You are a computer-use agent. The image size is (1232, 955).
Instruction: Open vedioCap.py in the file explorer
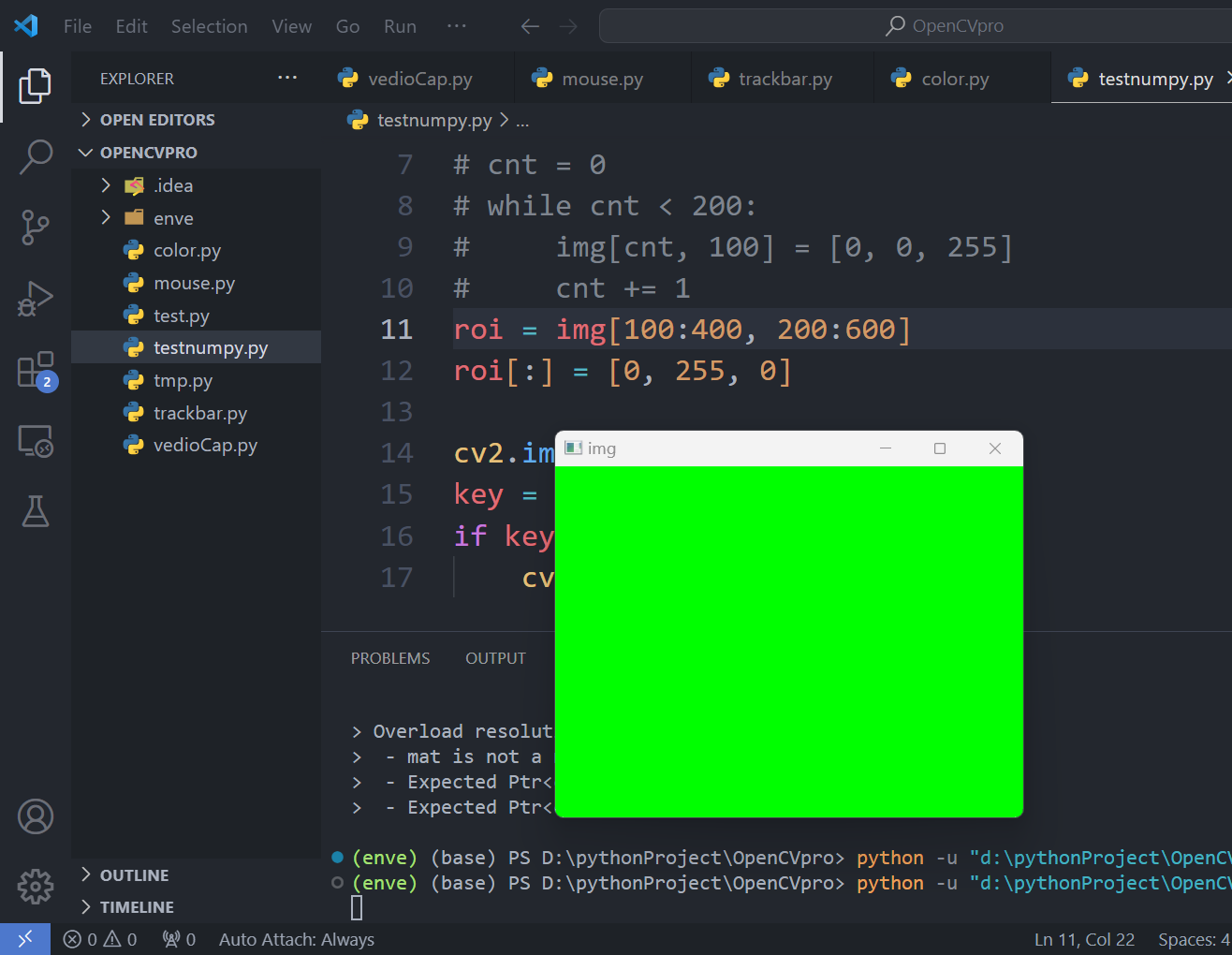pos(196,445)
